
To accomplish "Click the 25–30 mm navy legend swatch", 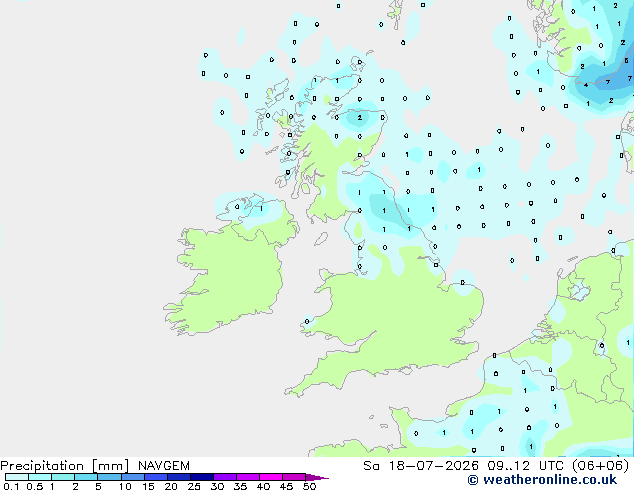I will click(202, 477).
